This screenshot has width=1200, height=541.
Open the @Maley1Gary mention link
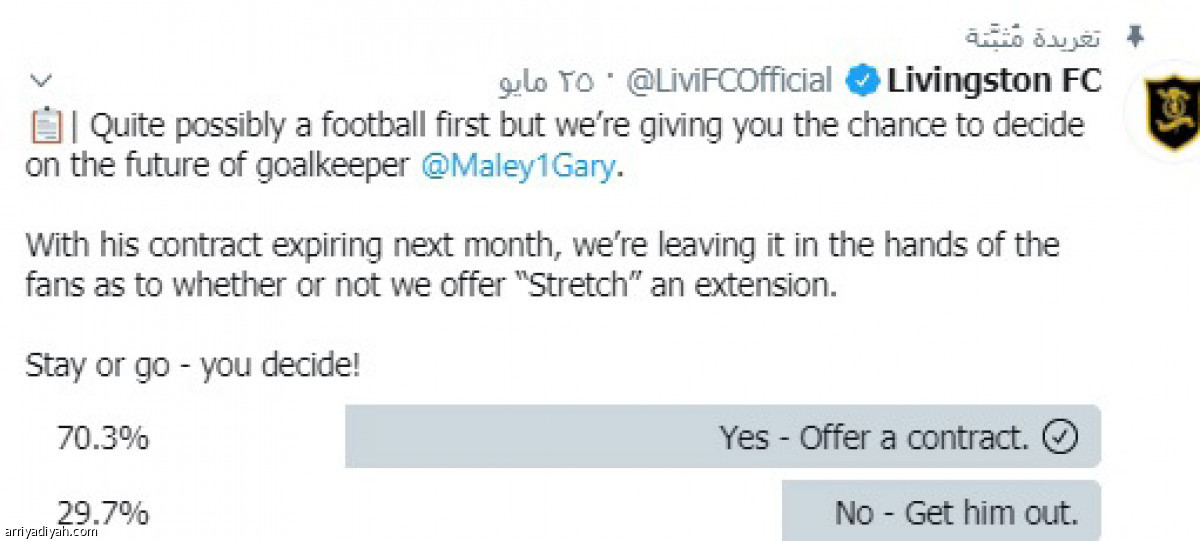click(516, 165)
